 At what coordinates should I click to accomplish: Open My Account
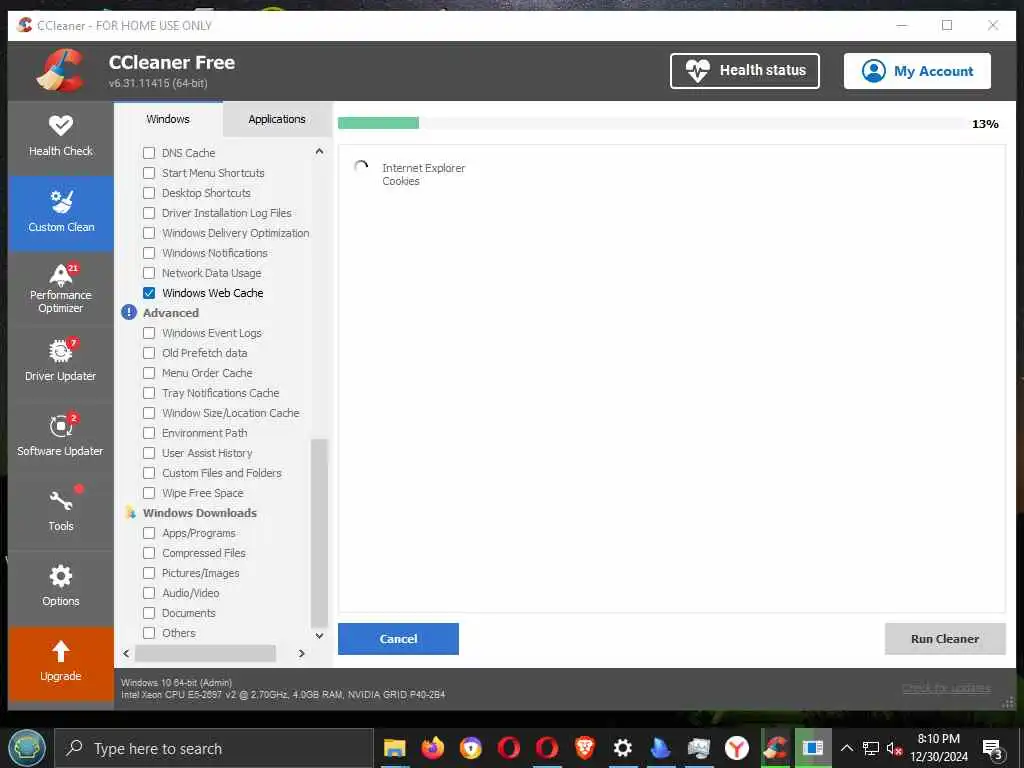coord(917,71)
